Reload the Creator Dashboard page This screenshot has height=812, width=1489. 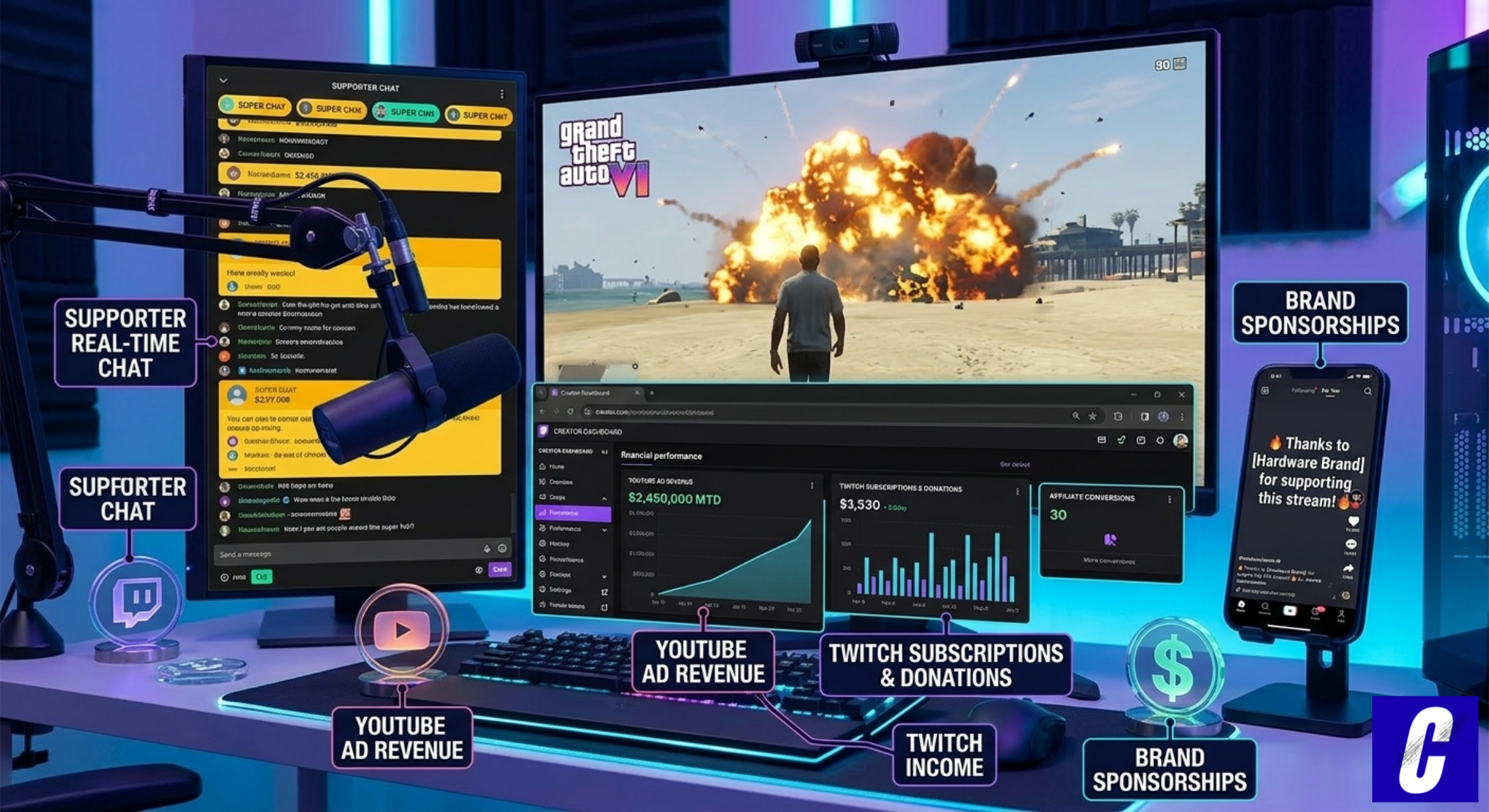(570, 412)
